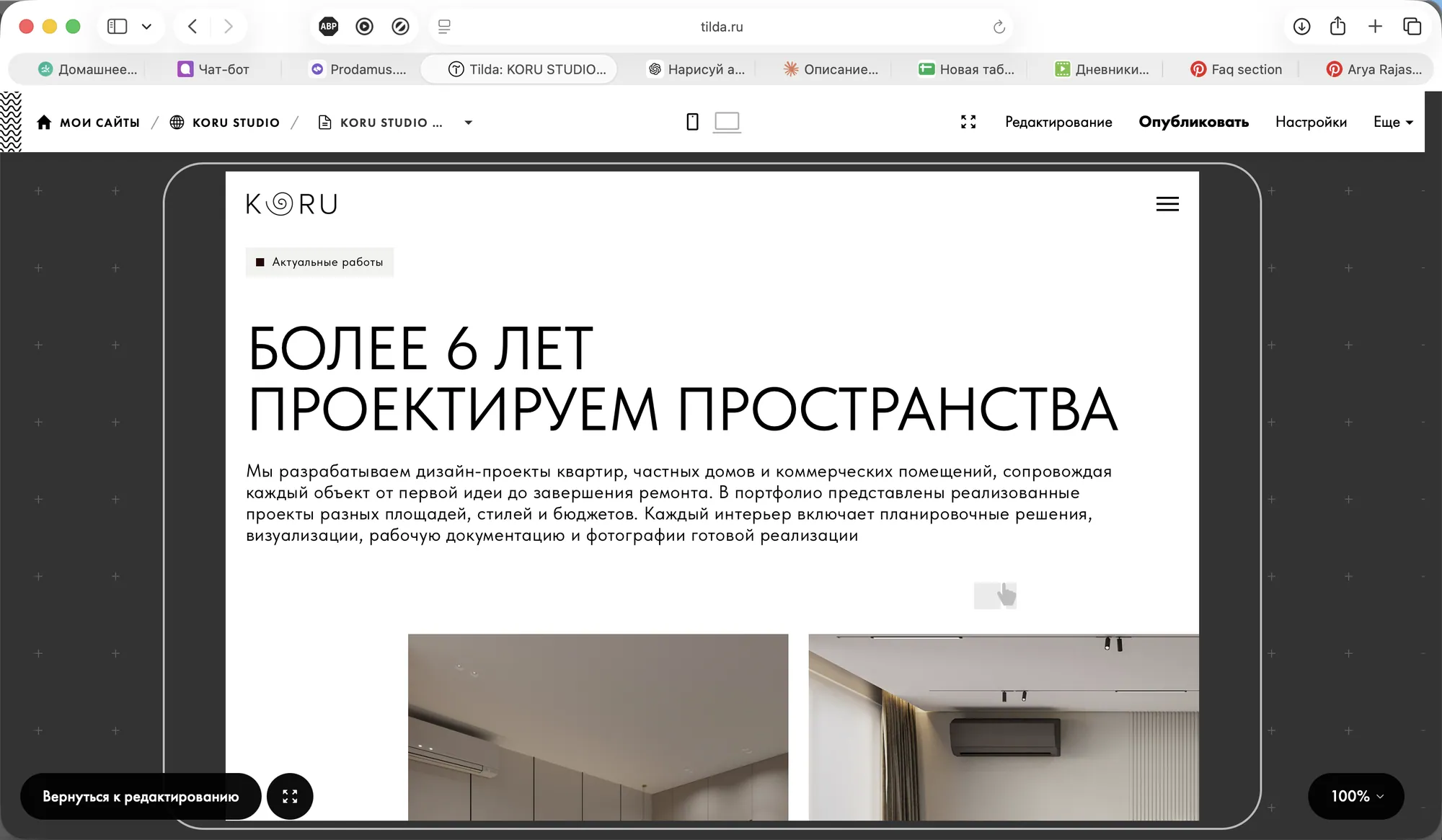Open the AdBlock Plus extension

pos(329,27)
